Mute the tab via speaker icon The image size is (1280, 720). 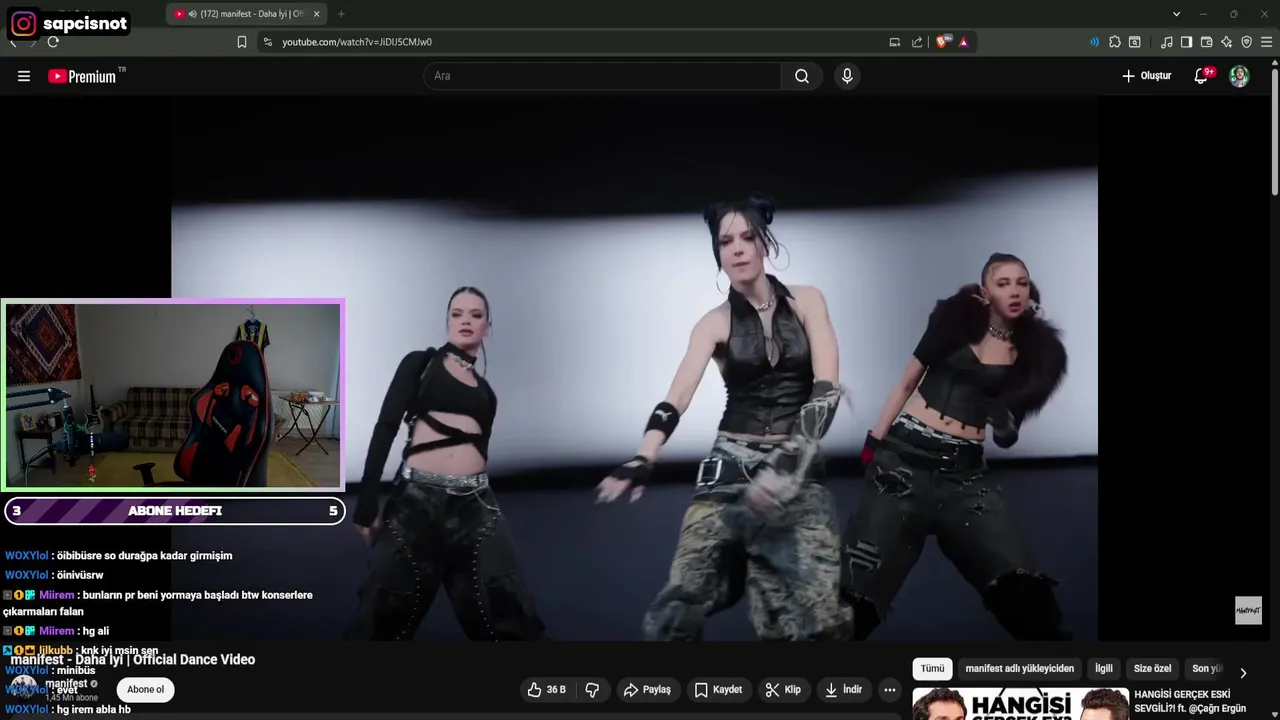tap(192, 14)
